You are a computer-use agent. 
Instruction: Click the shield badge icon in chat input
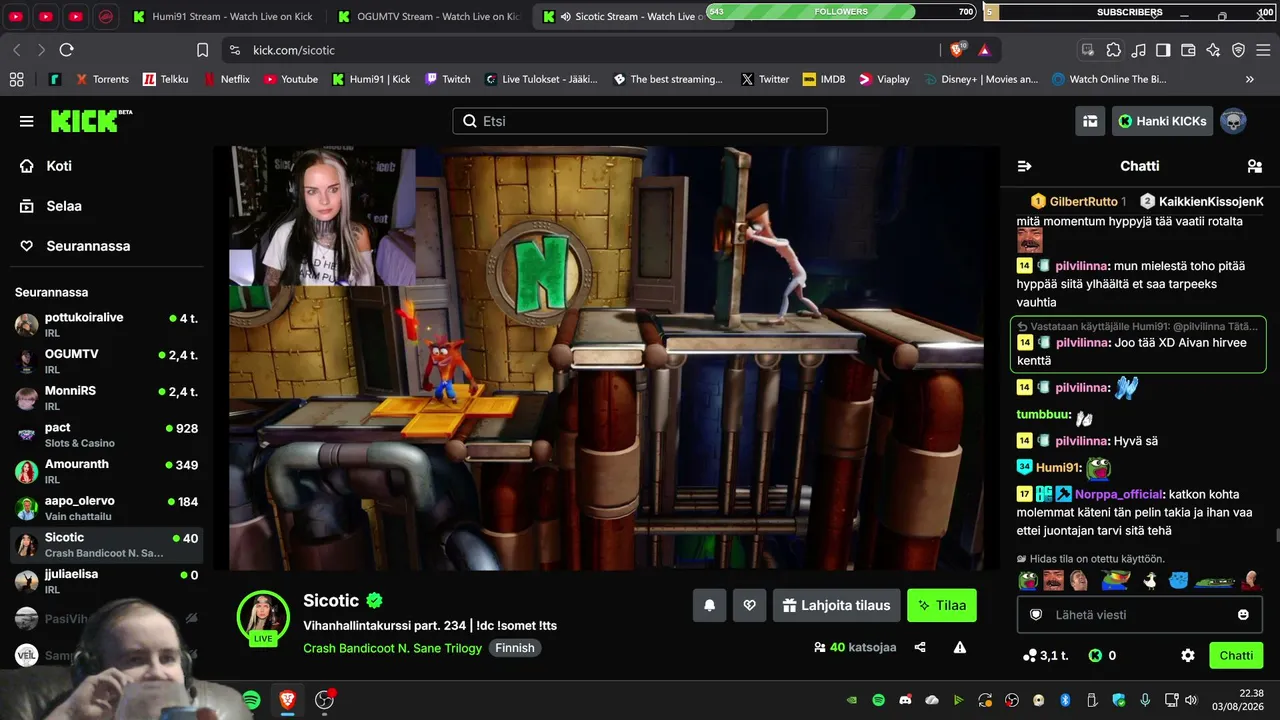1036,615
